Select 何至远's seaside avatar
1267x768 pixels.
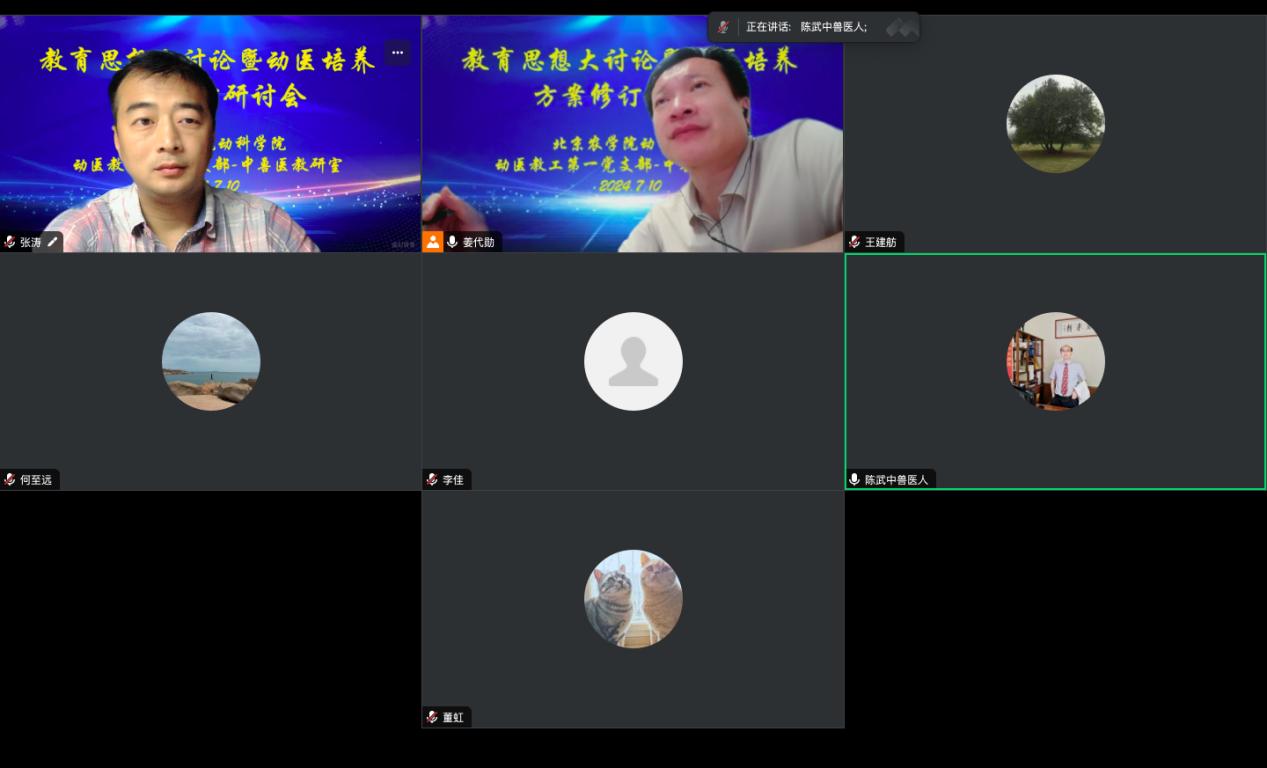point(211,361)
